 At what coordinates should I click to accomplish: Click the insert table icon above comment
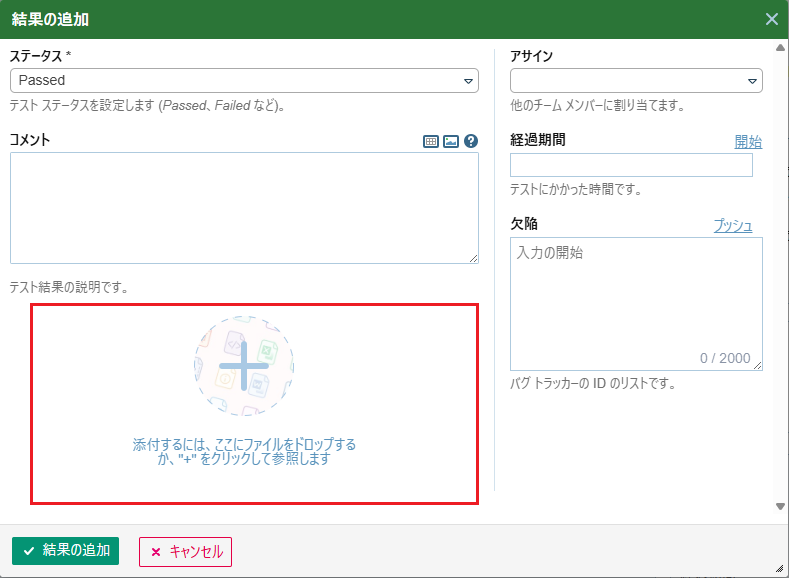[x=431, y=142]
